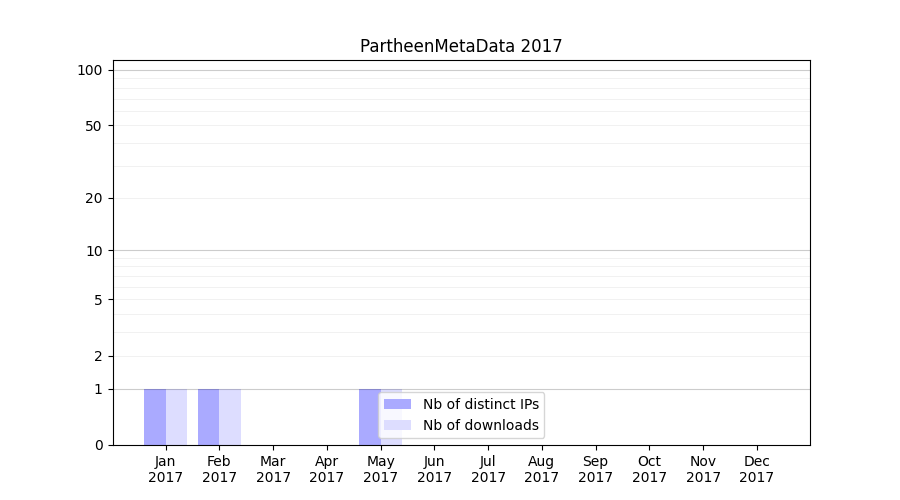Image resolution: width=900 pixels, height=500 pixels.
Task: Select the light blue January downloads bar
Action: [x=176, y=417]
